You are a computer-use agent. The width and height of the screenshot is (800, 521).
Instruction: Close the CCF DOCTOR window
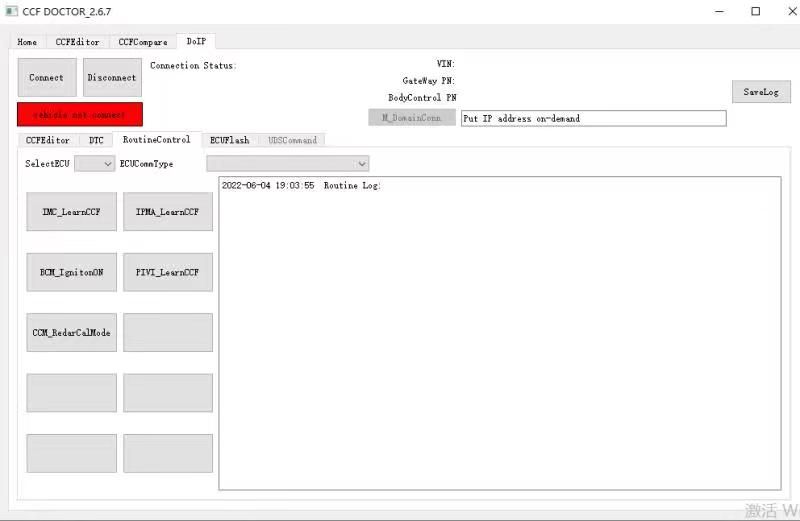point(792,11)
